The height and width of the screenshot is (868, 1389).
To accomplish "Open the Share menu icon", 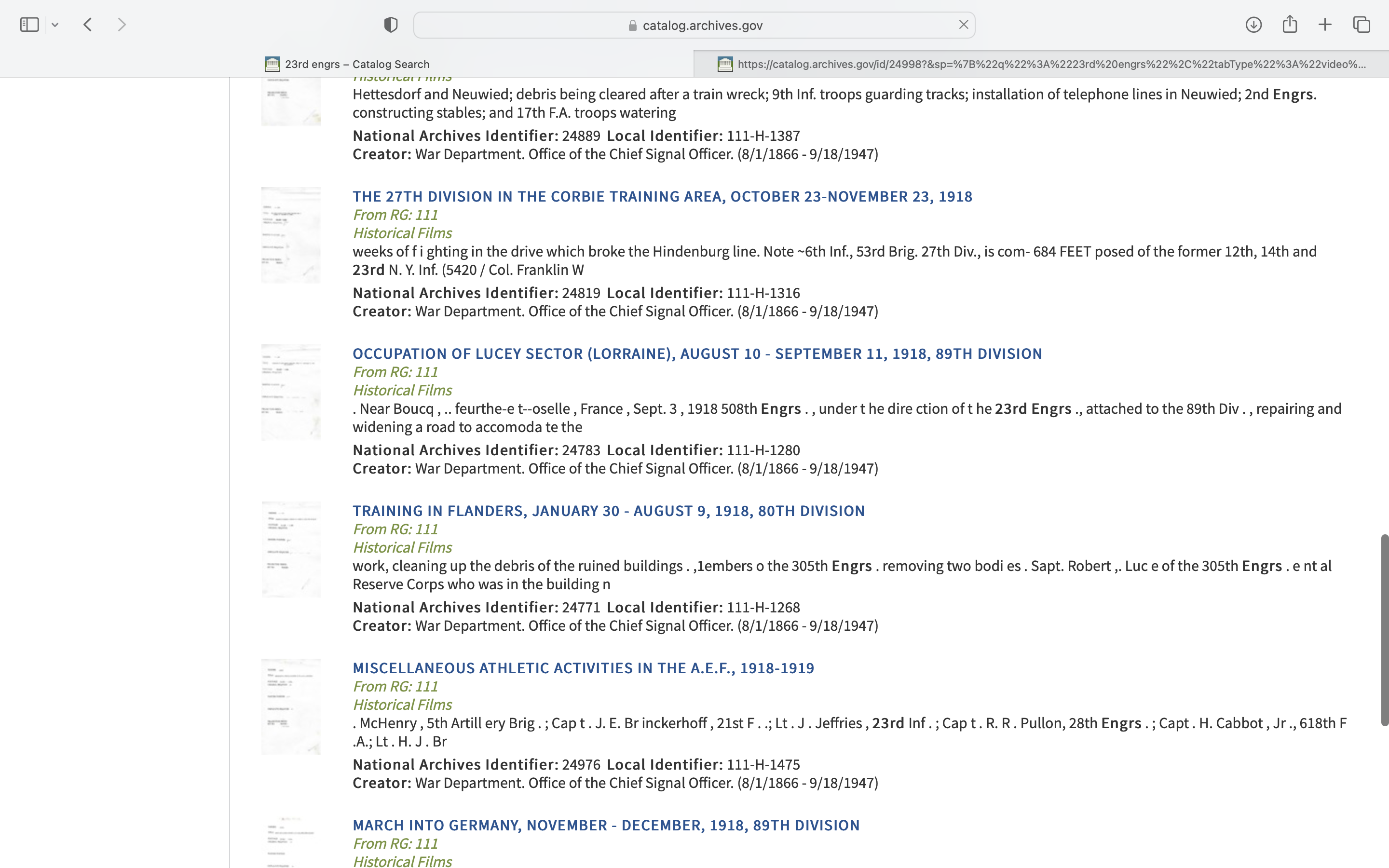I will pyautogui.click(x=1290, y=25).
